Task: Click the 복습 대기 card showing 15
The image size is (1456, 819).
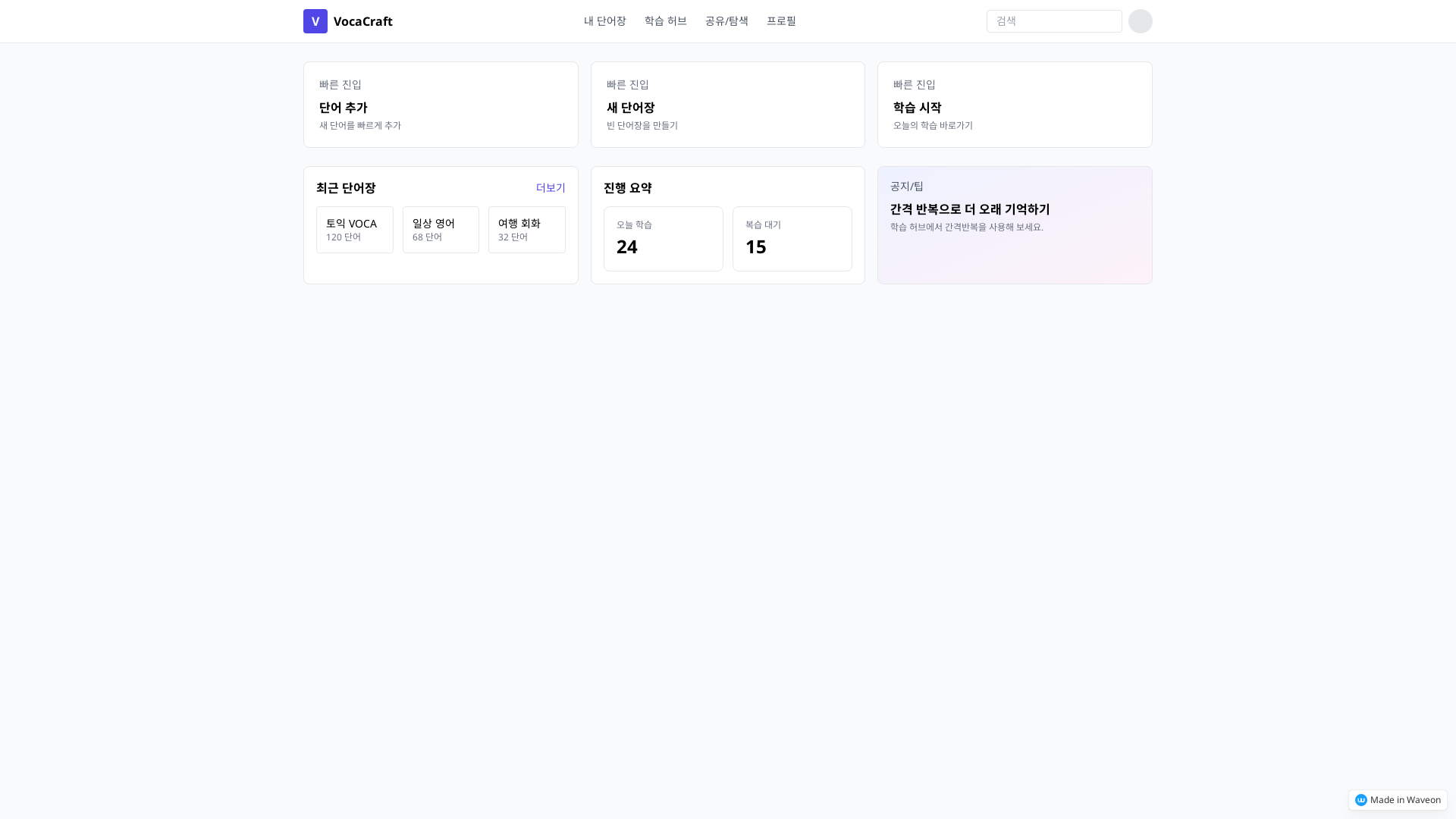Action: (x=792, y=238)
